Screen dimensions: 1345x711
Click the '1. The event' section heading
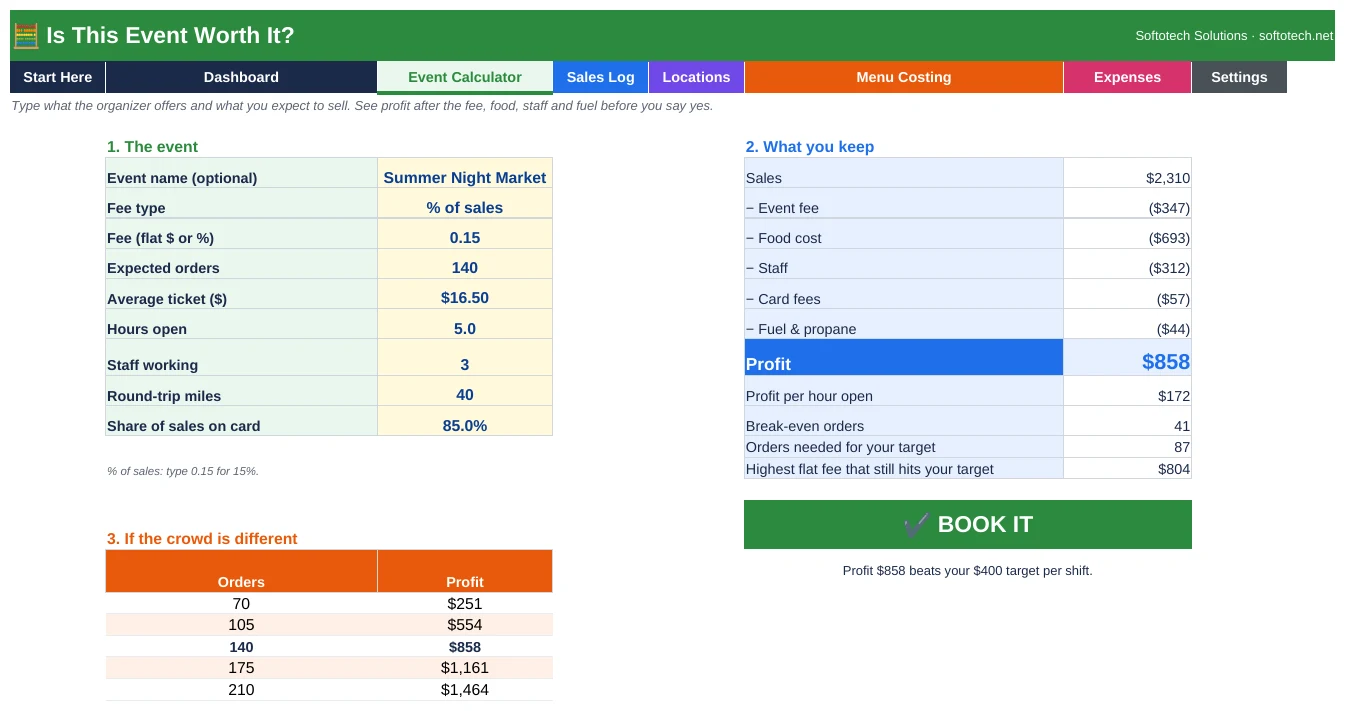point(152,147)
